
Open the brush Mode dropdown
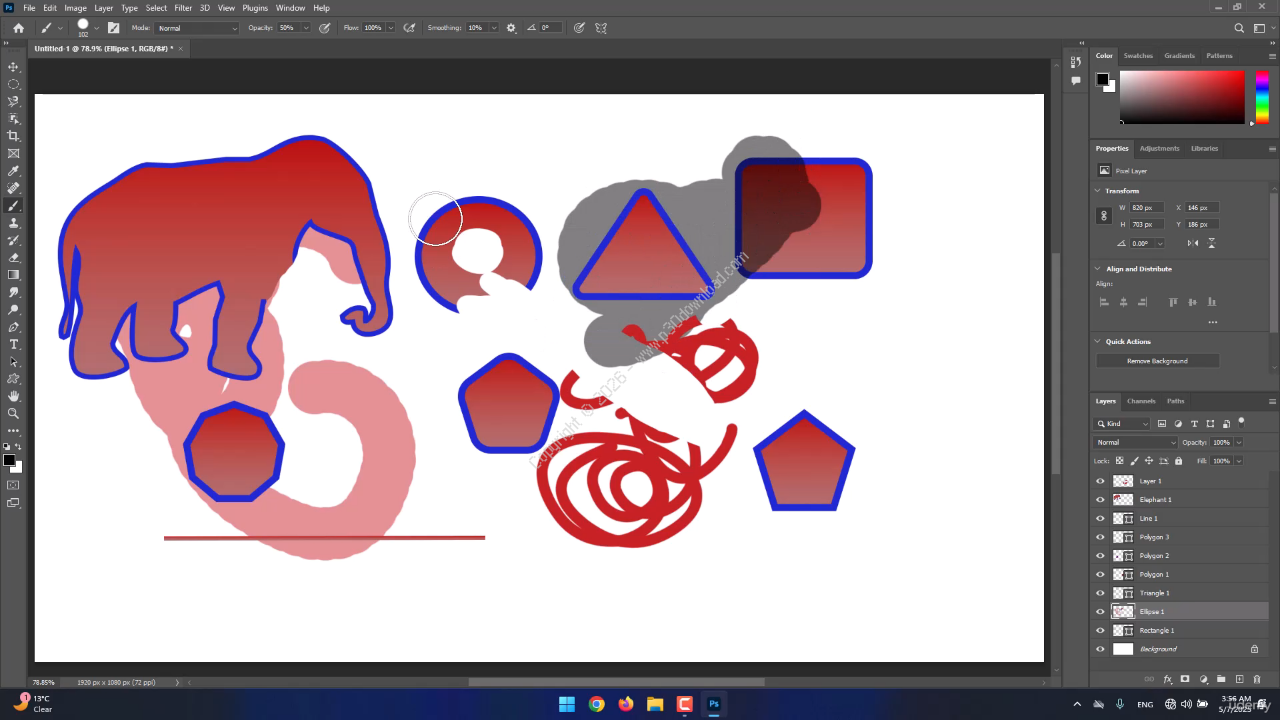click(197, 28)
